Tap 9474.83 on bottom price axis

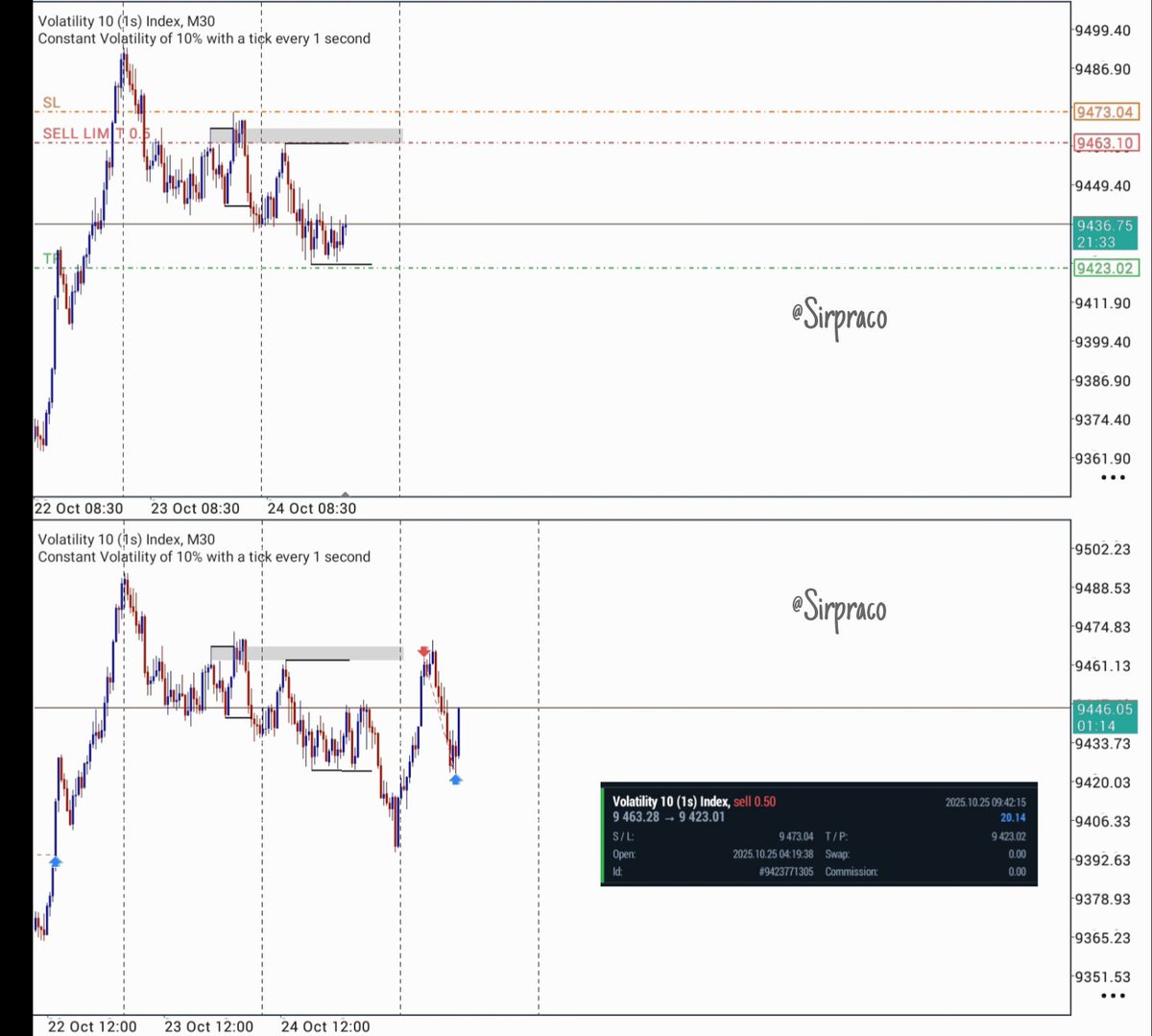click(1102, 627)
